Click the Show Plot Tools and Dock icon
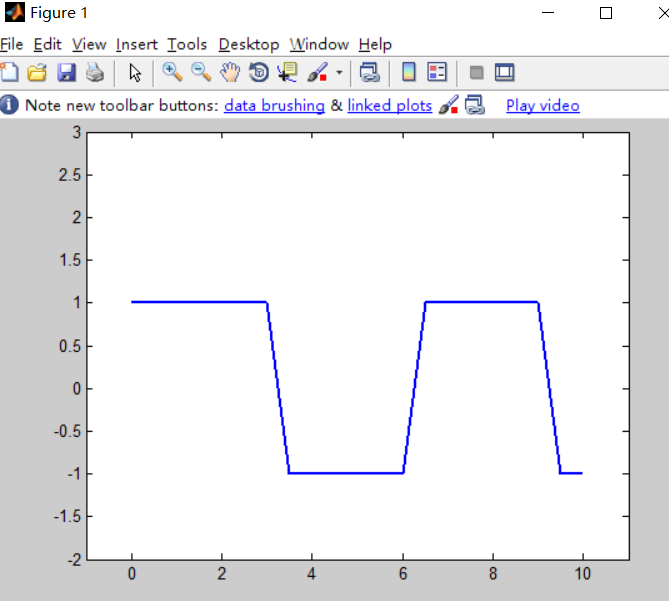The height and width of the screenshot is (601, 669). pyautogui.click(x=505, y=72)
